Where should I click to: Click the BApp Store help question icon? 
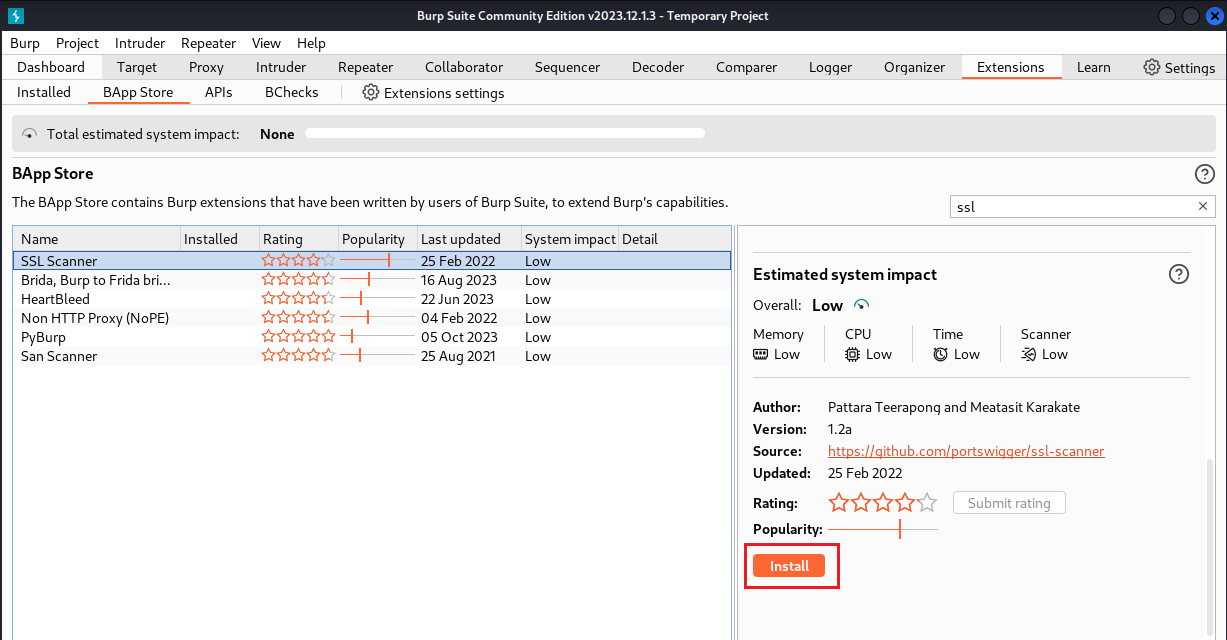pos(1205,174)
